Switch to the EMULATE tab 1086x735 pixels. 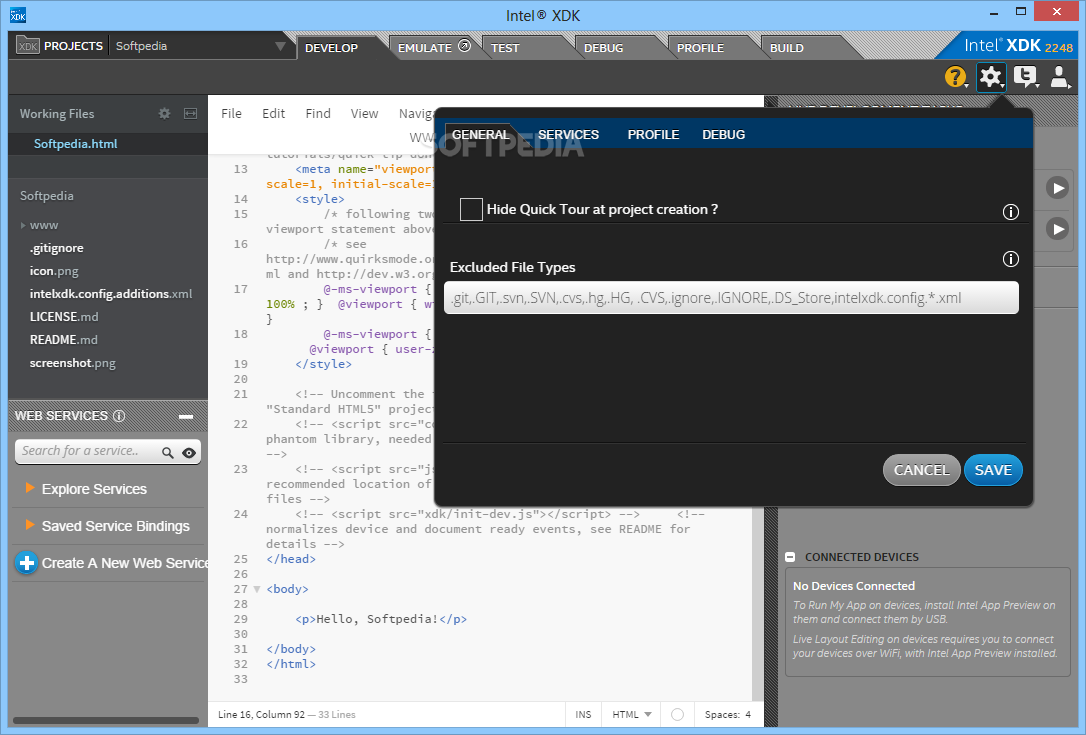[x=425, y=48]
